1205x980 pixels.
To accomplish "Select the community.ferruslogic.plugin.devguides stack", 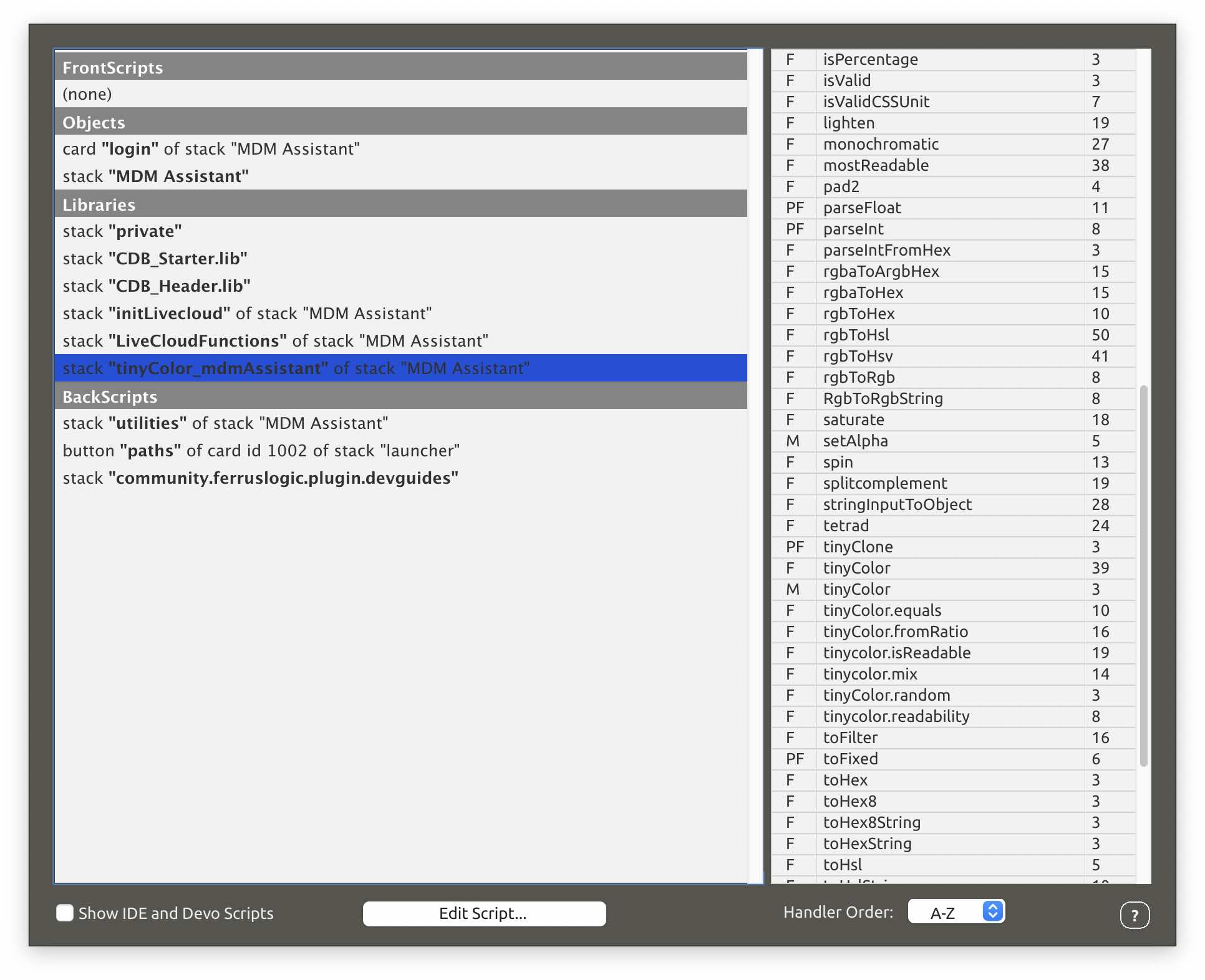I will coord(260,478).
